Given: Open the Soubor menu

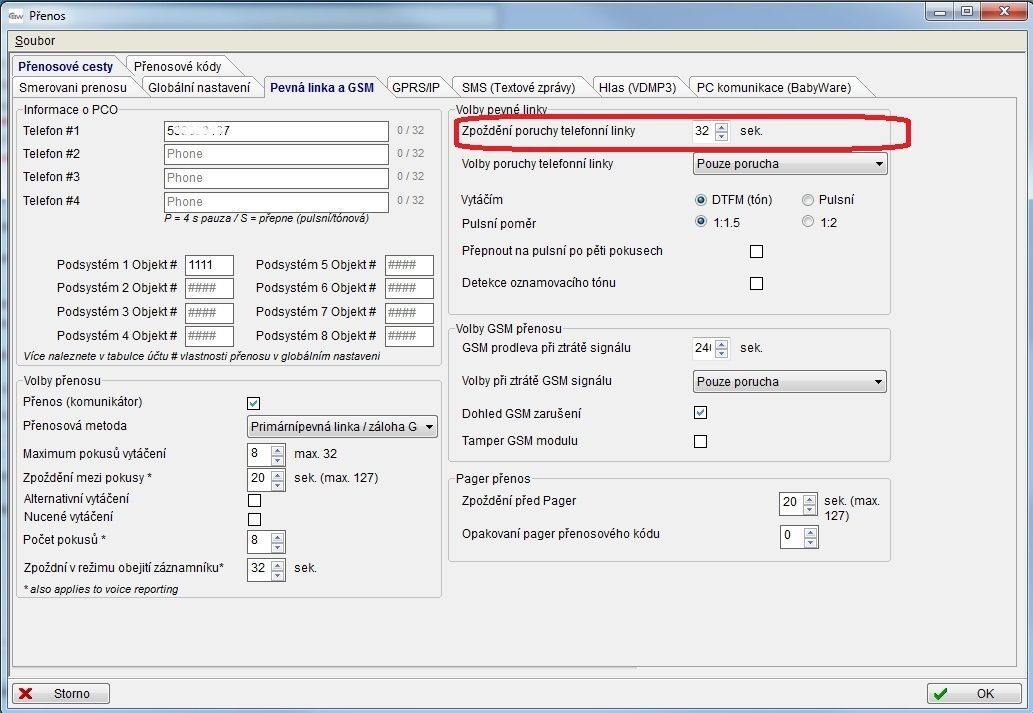Looking at the screenshot, I should [x=35, y=41].
